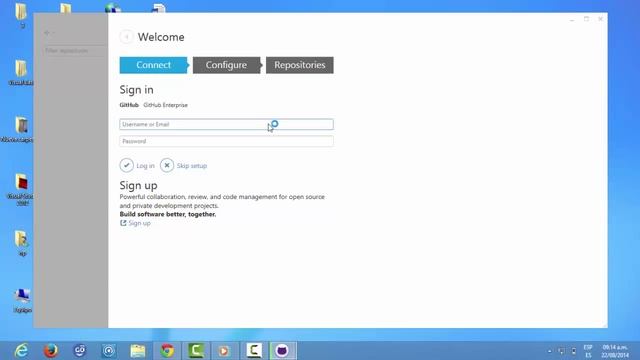Switch to GitHub Enterprise sign-in
This screenshot has width=640, height=360.
pos(165,105)
